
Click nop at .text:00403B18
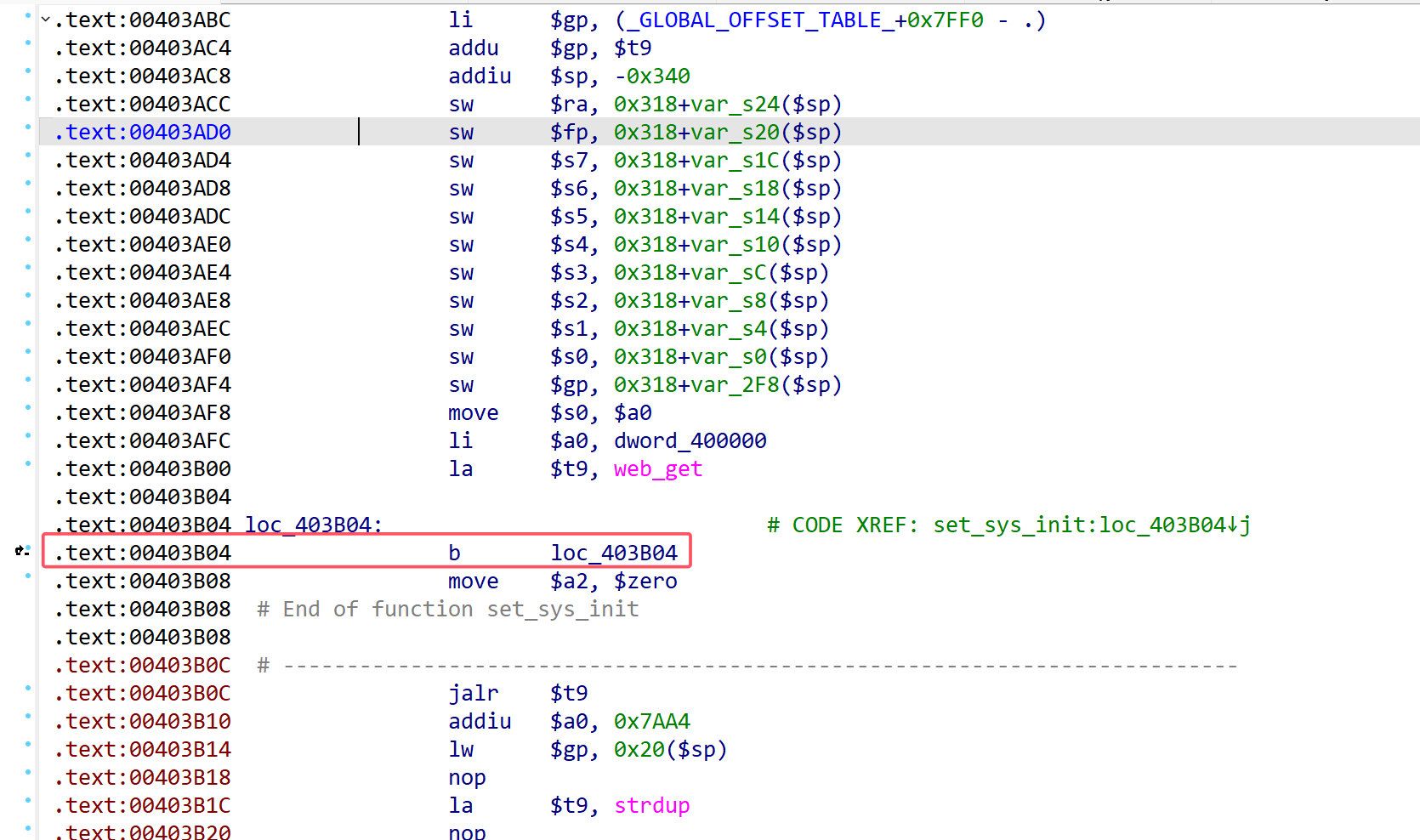[467, 777]
